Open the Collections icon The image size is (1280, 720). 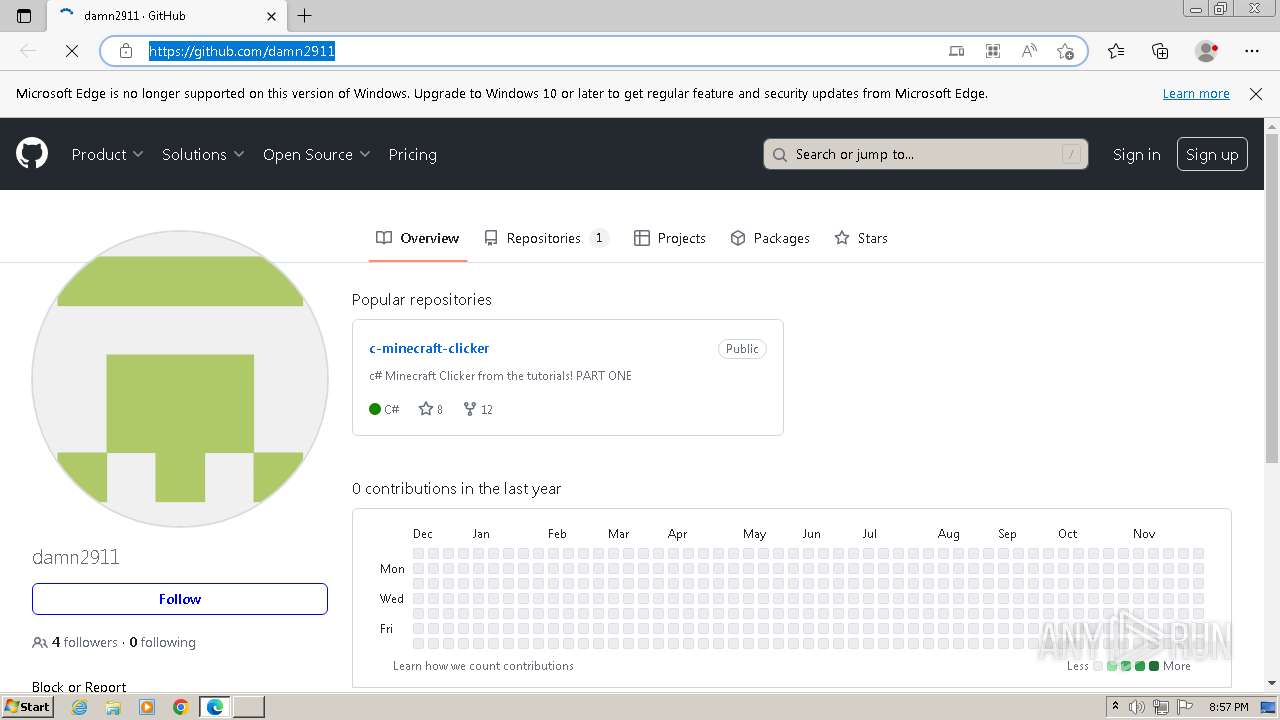coord(1160,51)
